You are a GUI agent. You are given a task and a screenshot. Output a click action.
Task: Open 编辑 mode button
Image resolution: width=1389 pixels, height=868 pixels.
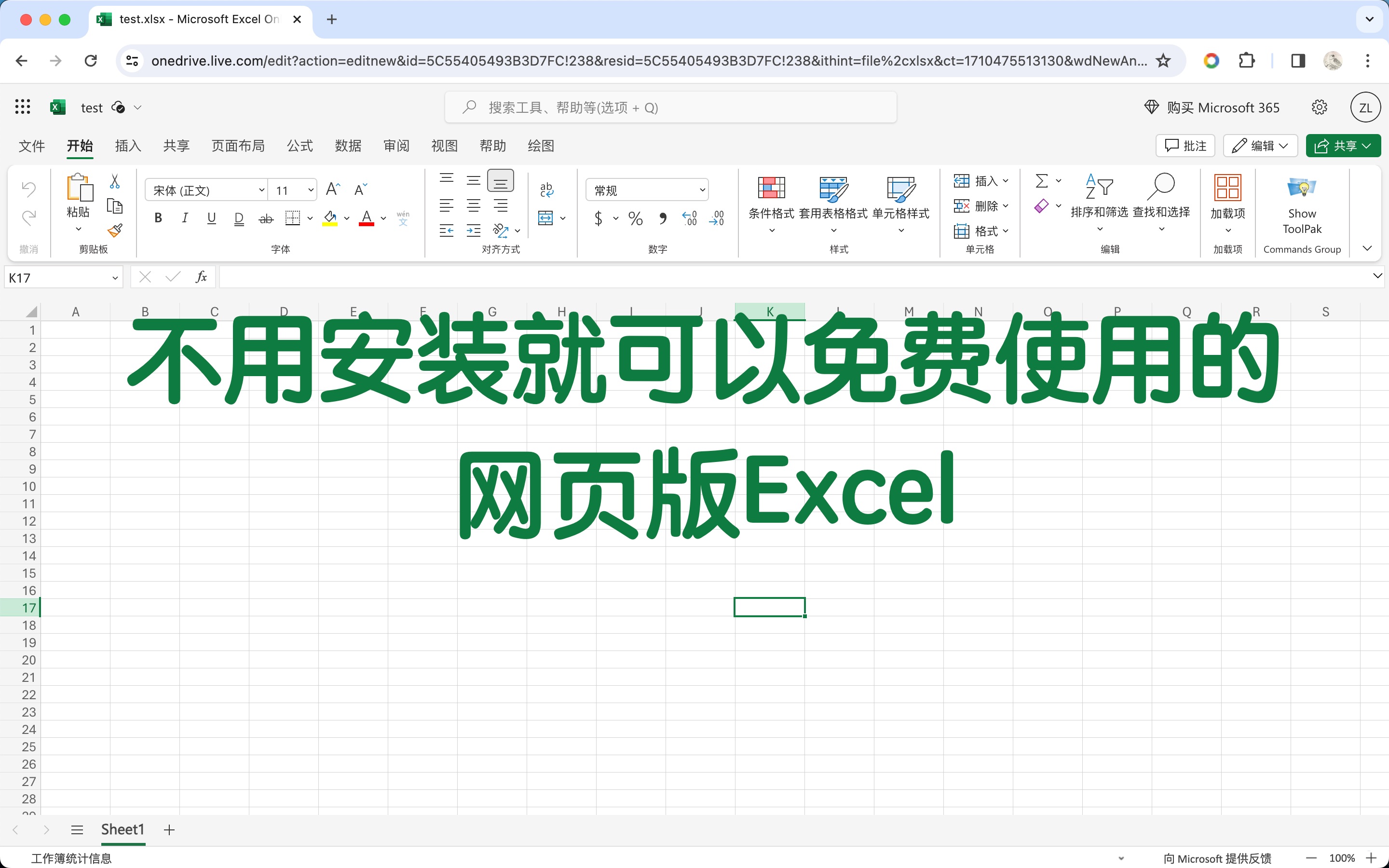[x=1260, y=146]
